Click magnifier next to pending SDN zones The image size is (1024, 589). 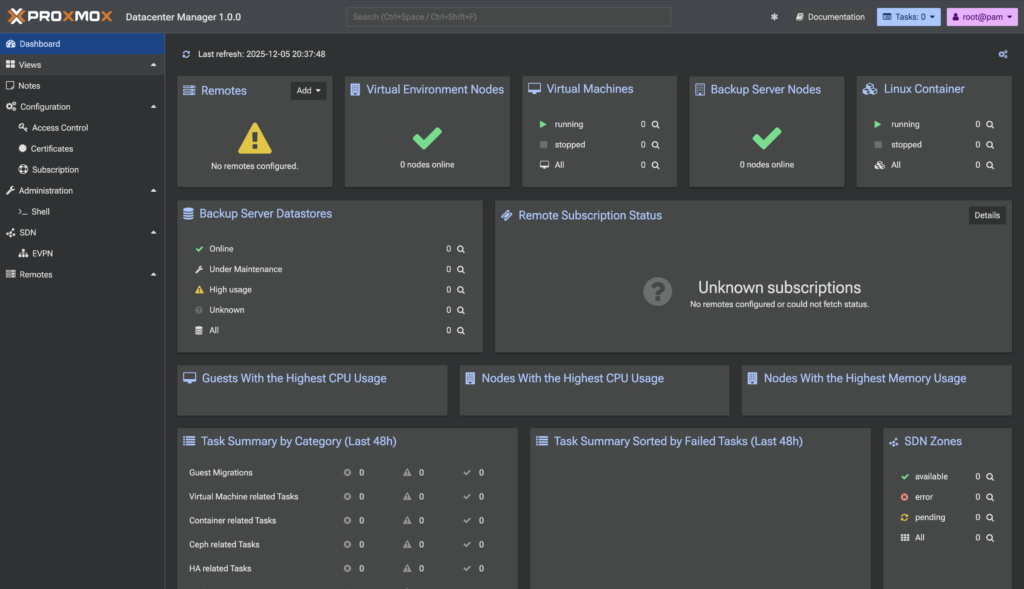tap(990, 517)
